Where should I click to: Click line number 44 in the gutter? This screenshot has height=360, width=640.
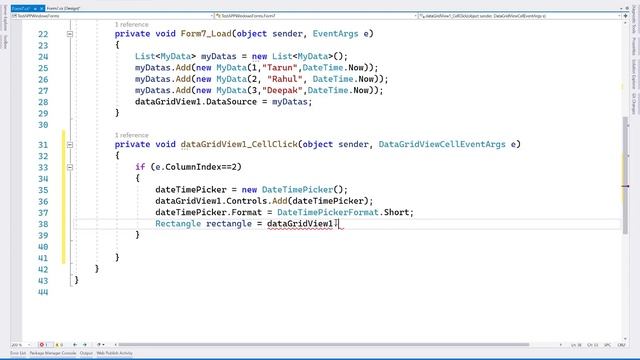click(43, 292)
